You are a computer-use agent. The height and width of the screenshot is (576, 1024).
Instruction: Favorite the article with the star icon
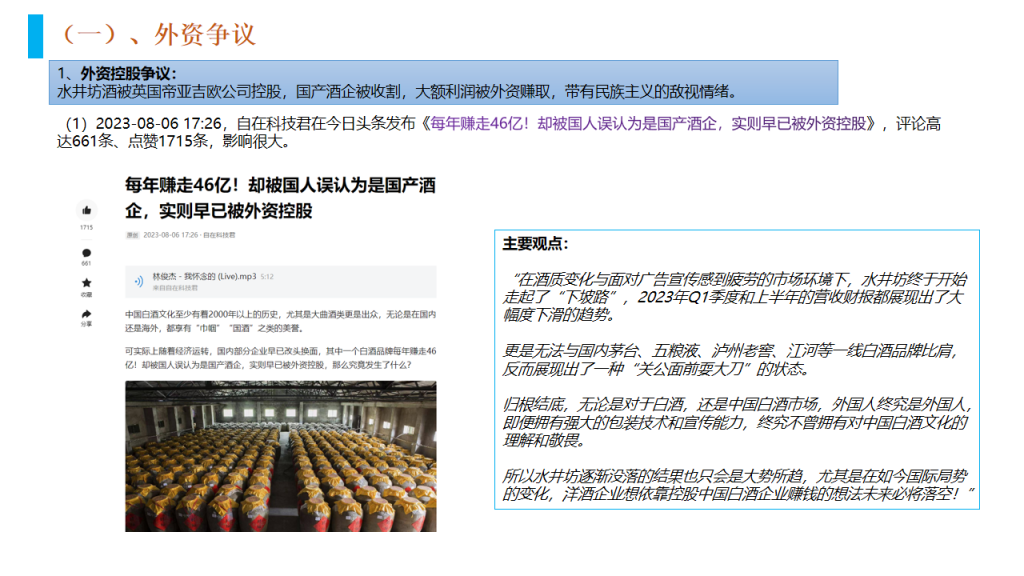(x=87, y=283)
